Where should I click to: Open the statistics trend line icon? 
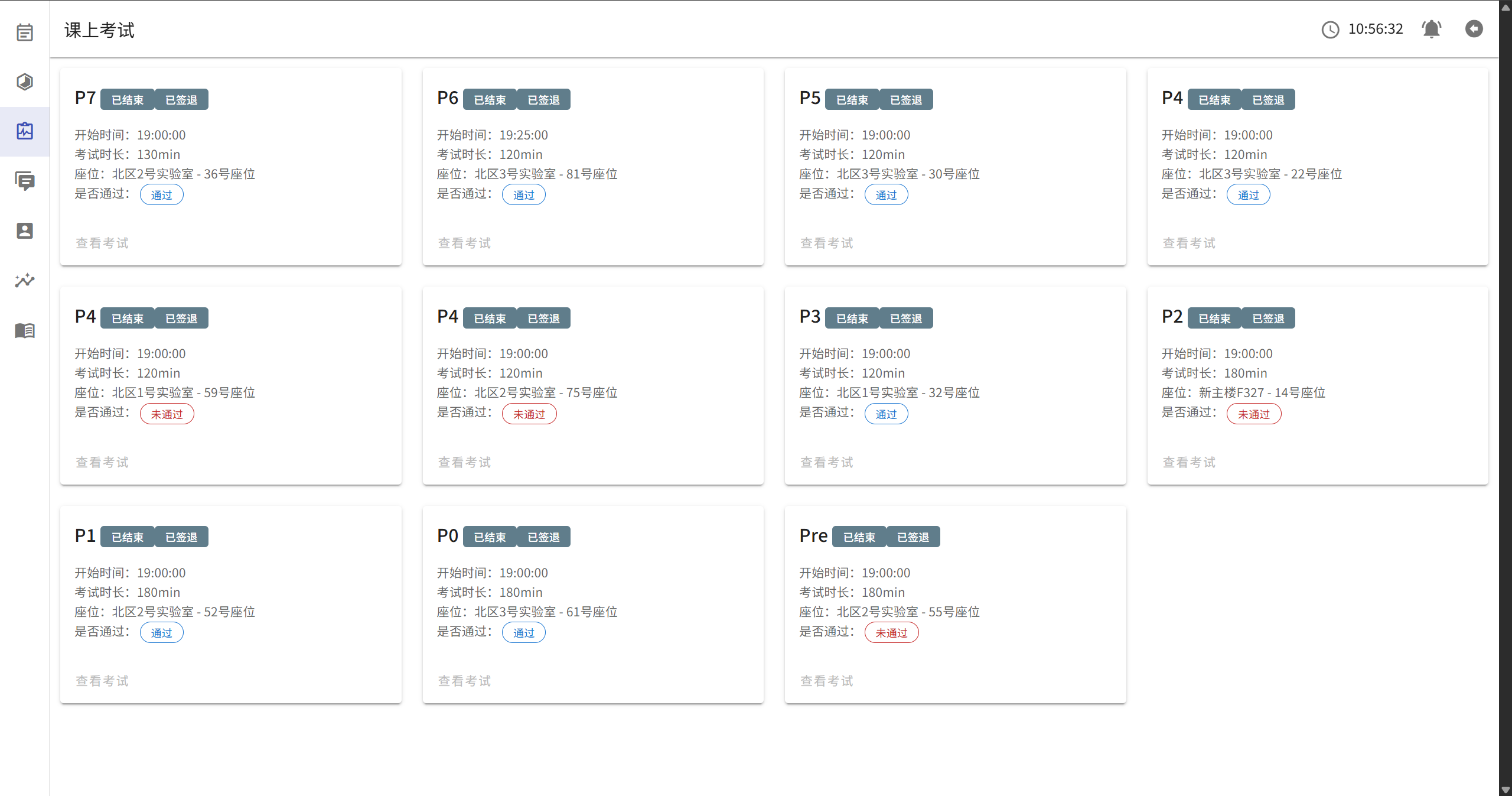24,280
